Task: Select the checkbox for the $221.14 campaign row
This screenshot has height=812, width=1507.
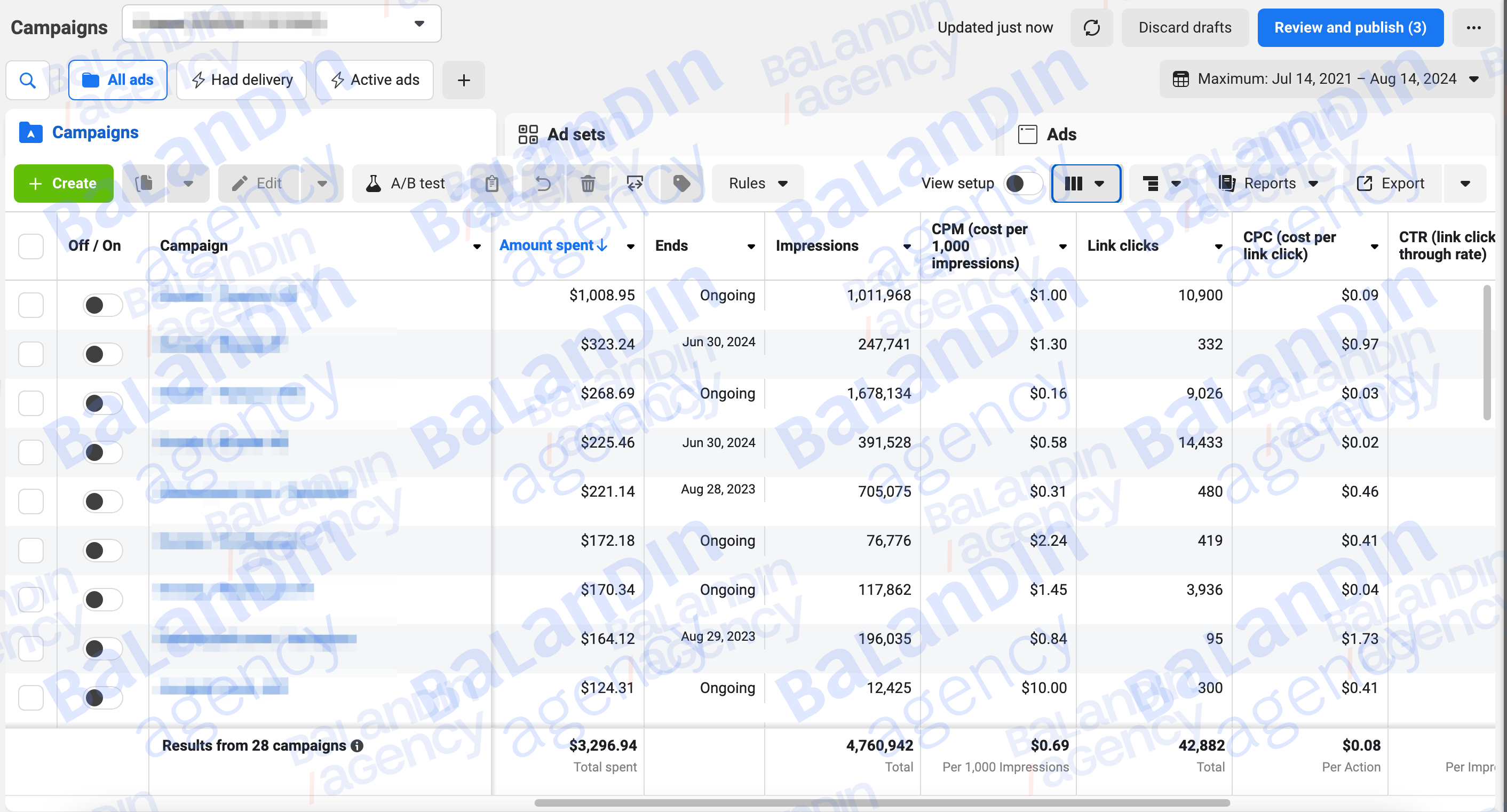Action: 30,501
